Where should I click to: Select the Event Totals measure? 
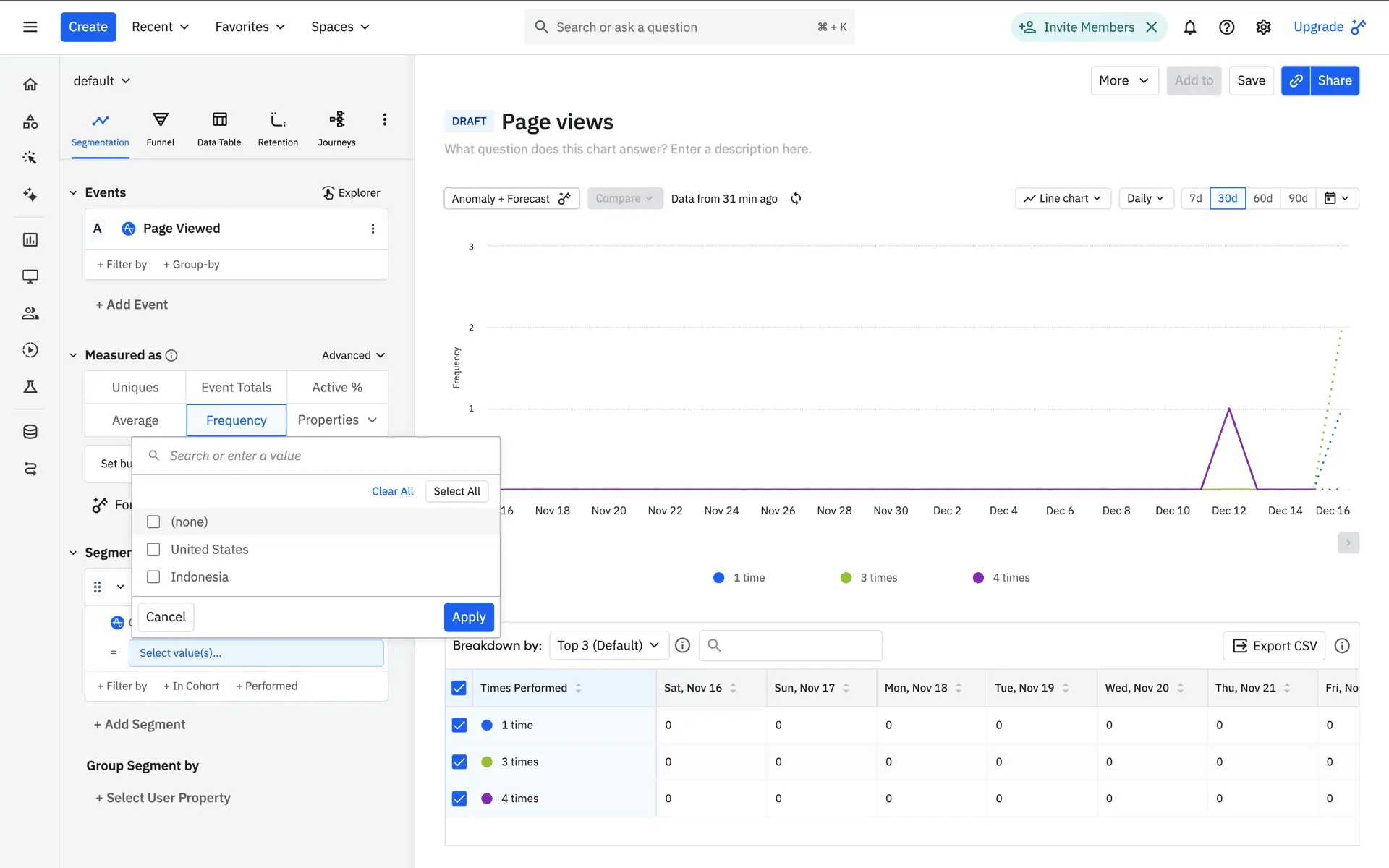click(236, 387)
